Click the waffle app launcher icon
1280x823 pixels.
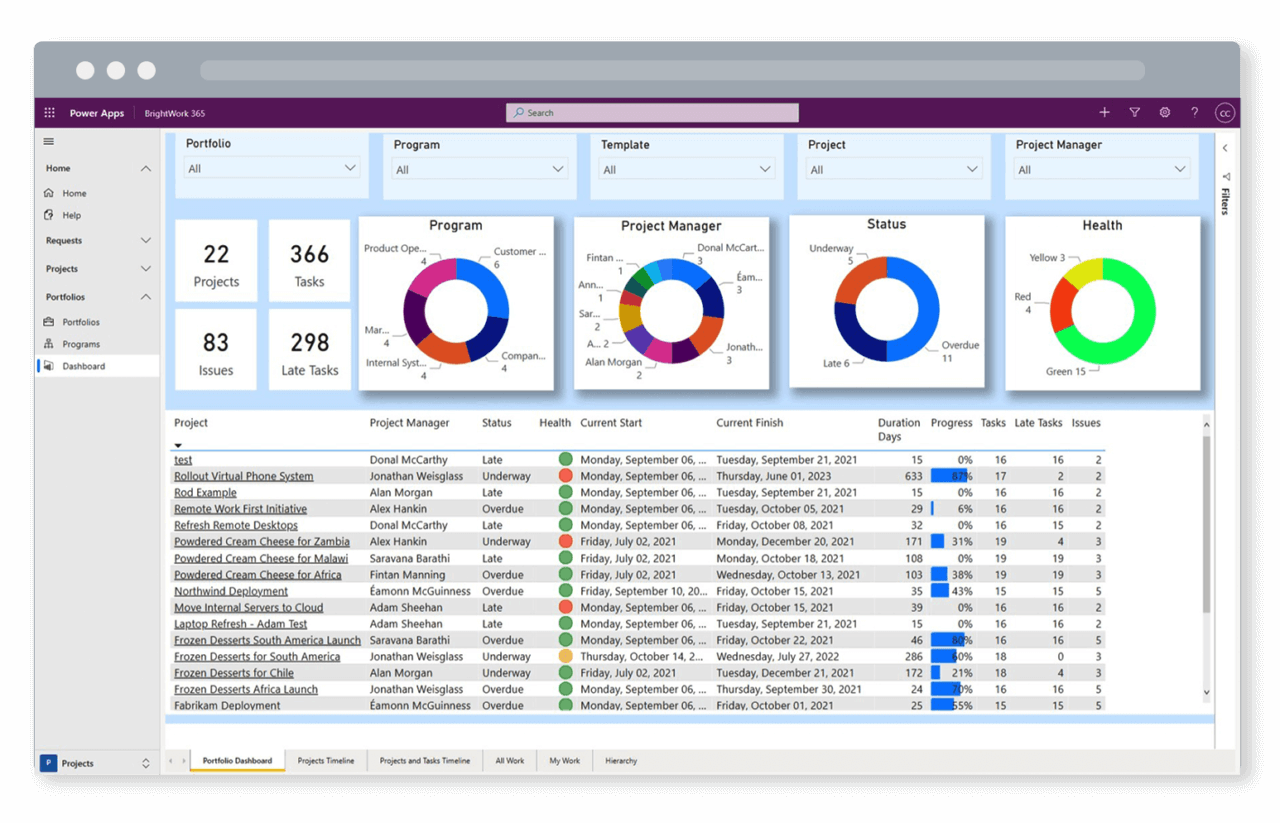[x=48, y=112]
